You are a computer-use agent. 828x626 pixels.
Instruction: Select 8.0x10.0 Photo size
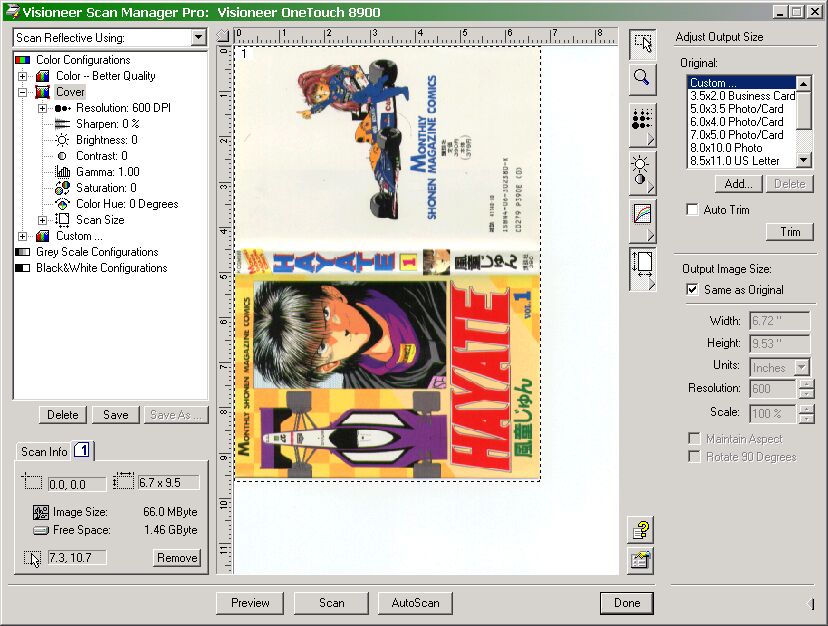pyautogui.click(x=741, y=148)
